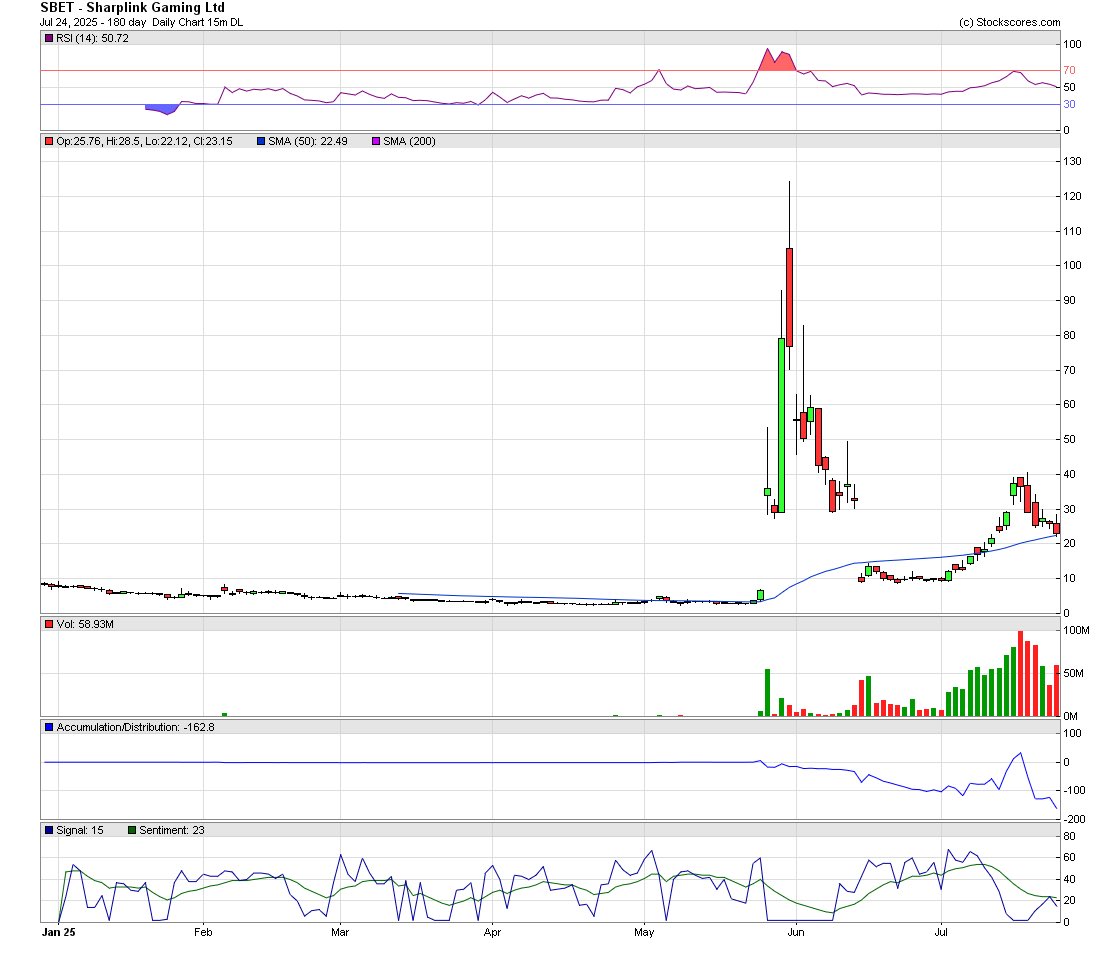The image size is (1100, 953).
Task: Click the 'Apr' date axis label
Action: click(x=492, y=933)
